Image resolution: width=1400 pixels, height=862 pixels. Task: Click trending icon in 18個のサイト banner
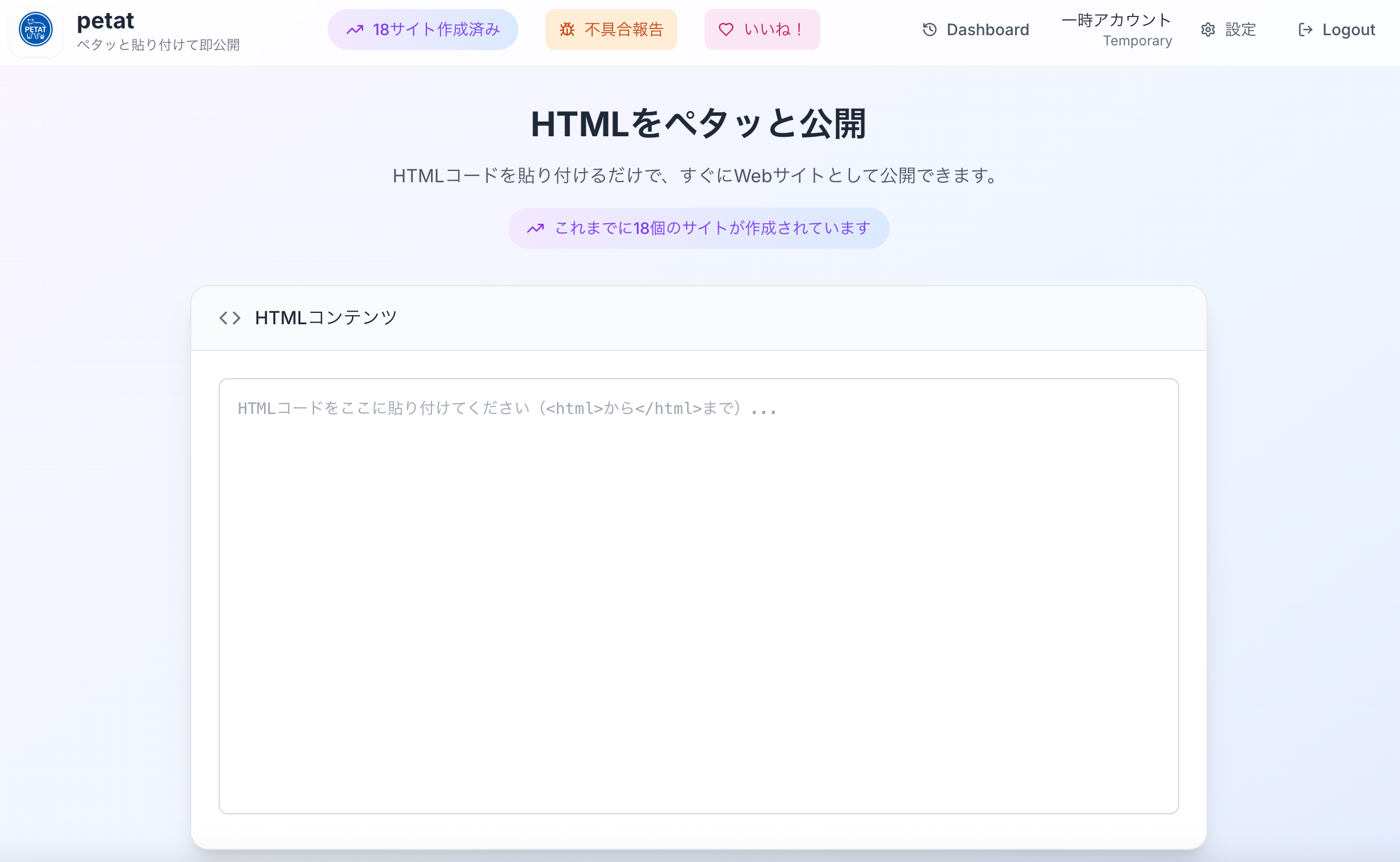click(535, 229)
